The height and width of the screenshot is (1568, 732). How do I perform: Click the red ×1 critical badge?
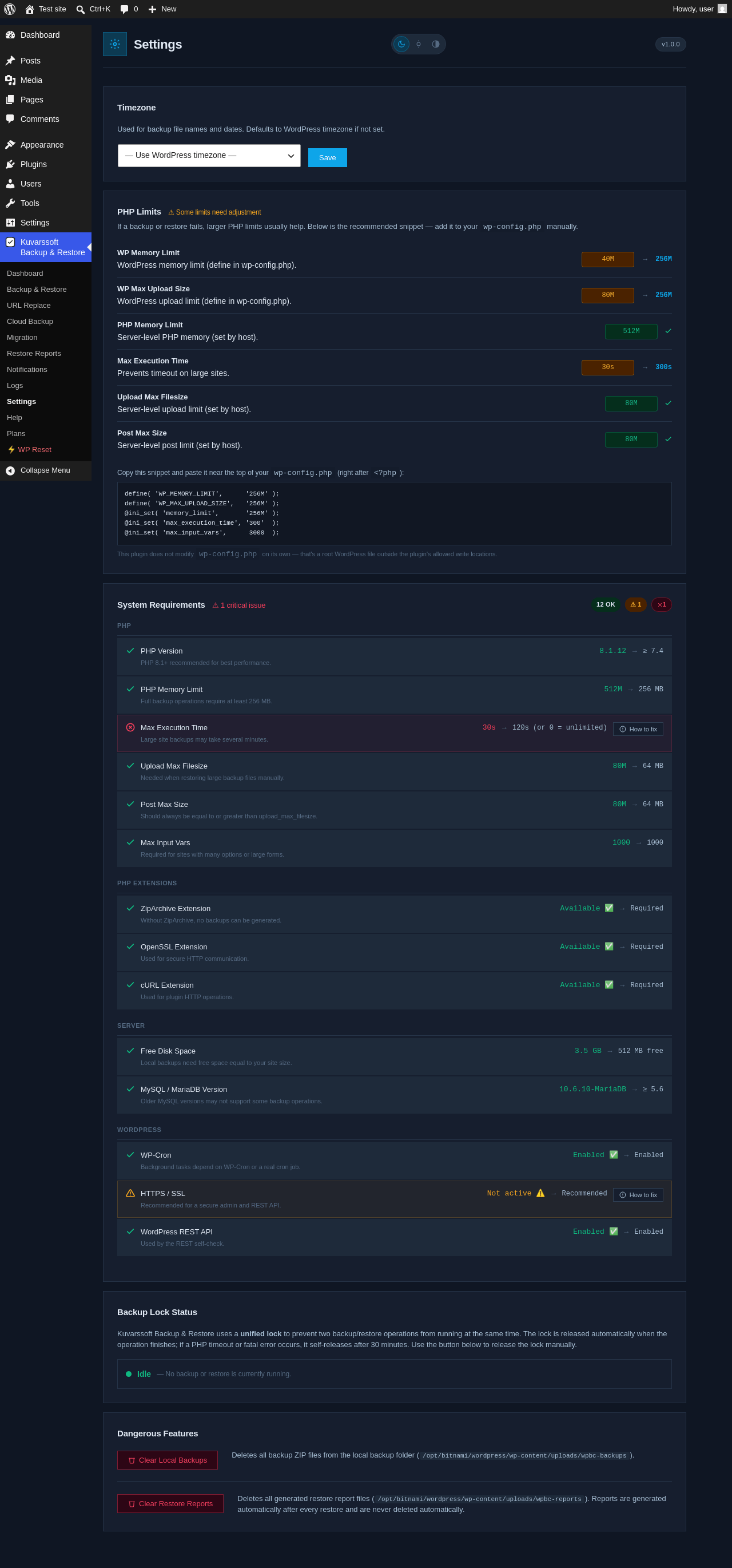662,604
